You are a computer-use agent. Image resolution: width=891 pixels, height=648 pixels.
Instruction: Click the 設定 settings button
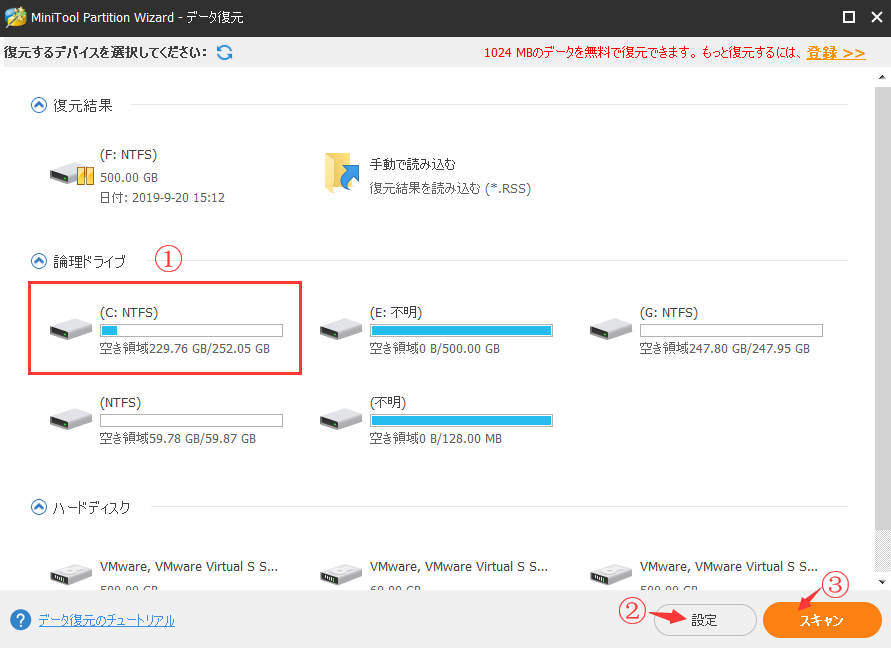pos(704,620)
